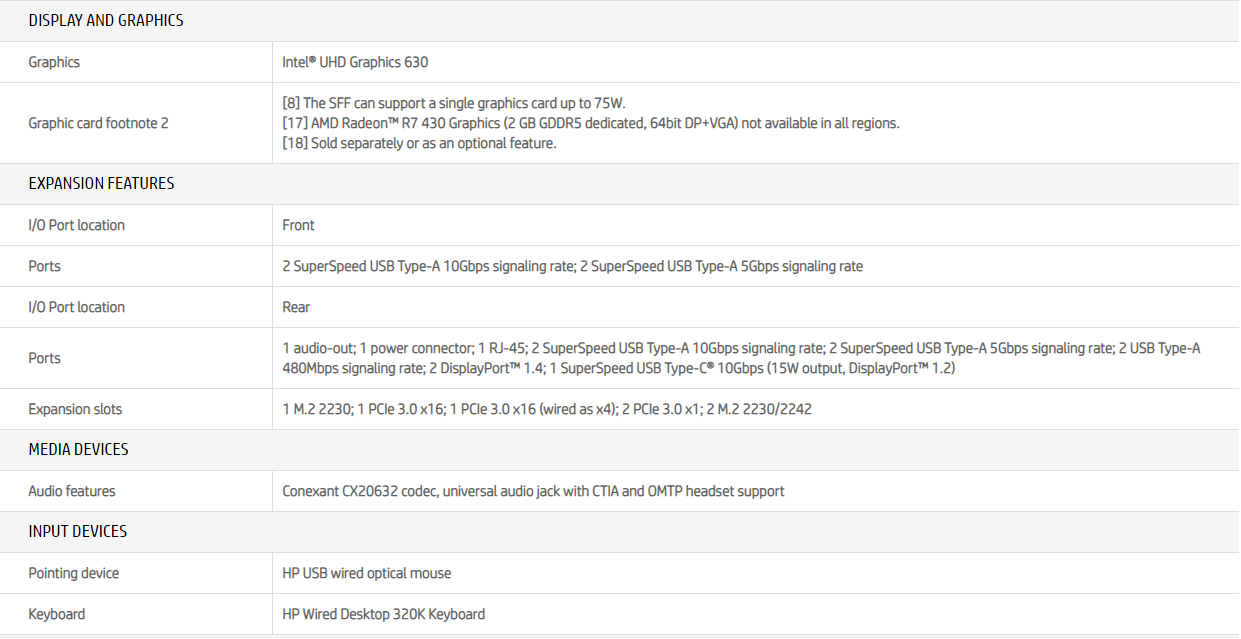Select the Intel UHD Graphics 630 value

(x=355, y=62)
